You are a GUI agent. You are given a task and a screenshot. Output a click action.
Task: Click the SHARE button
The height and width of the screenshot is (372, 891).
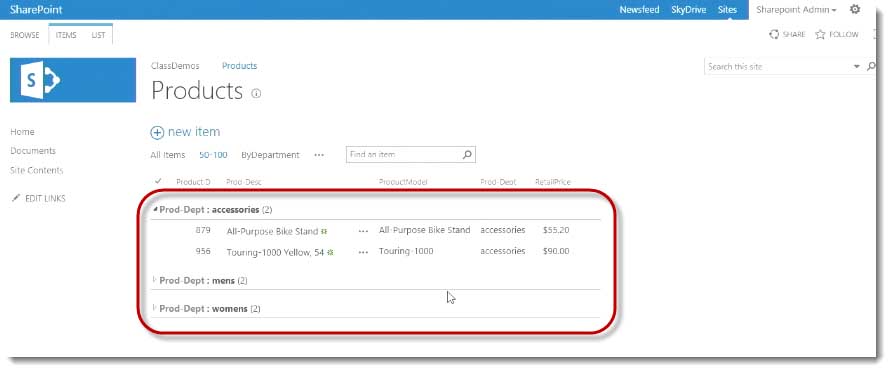[787, 35]
